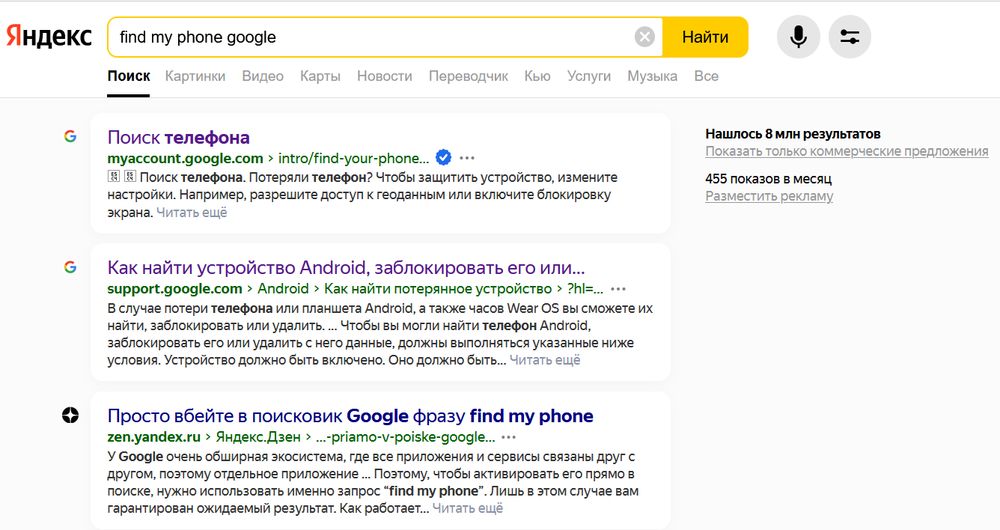Open more options for zen.yandex.ru result
Image resolution: width=1000 pixels, height=530 pixels.
[509, 438]
